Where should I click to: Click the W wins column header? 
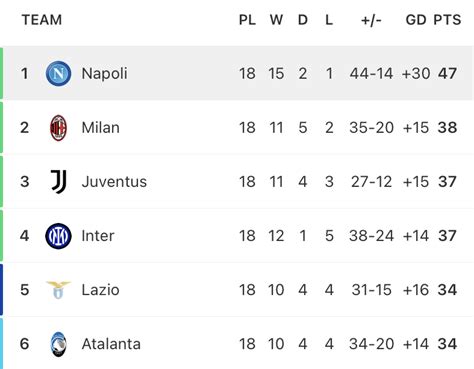click(x=276, y=20)
